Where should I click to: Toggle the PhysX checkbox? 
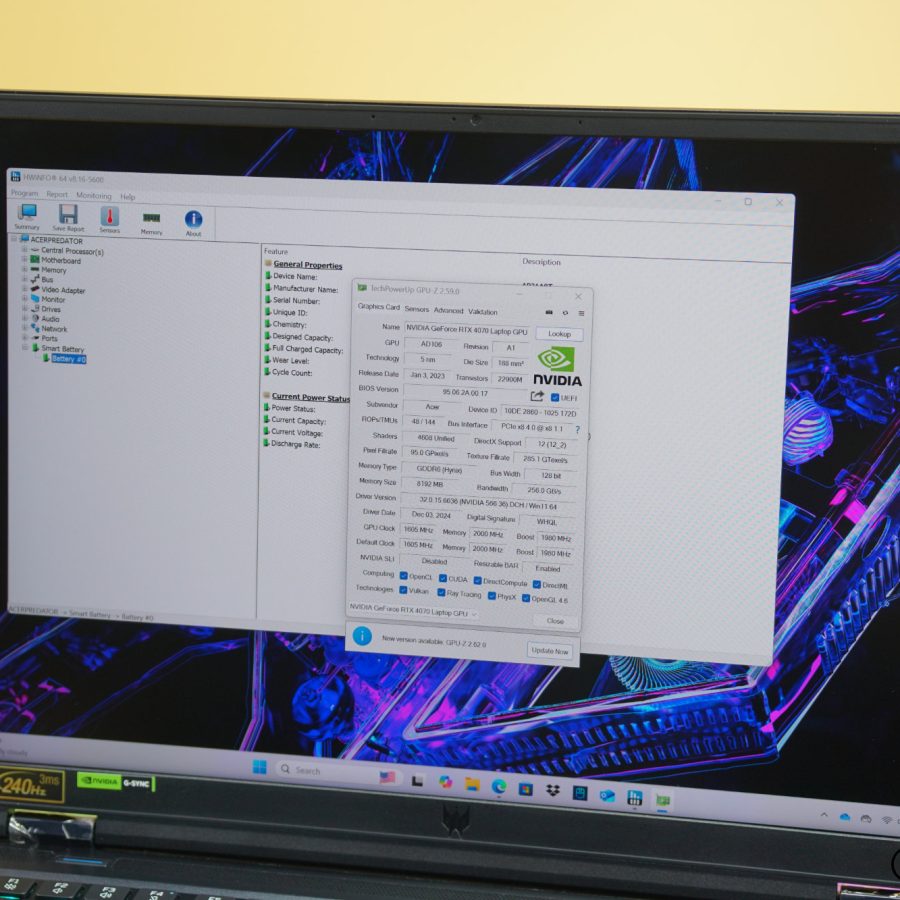(491, 596)
